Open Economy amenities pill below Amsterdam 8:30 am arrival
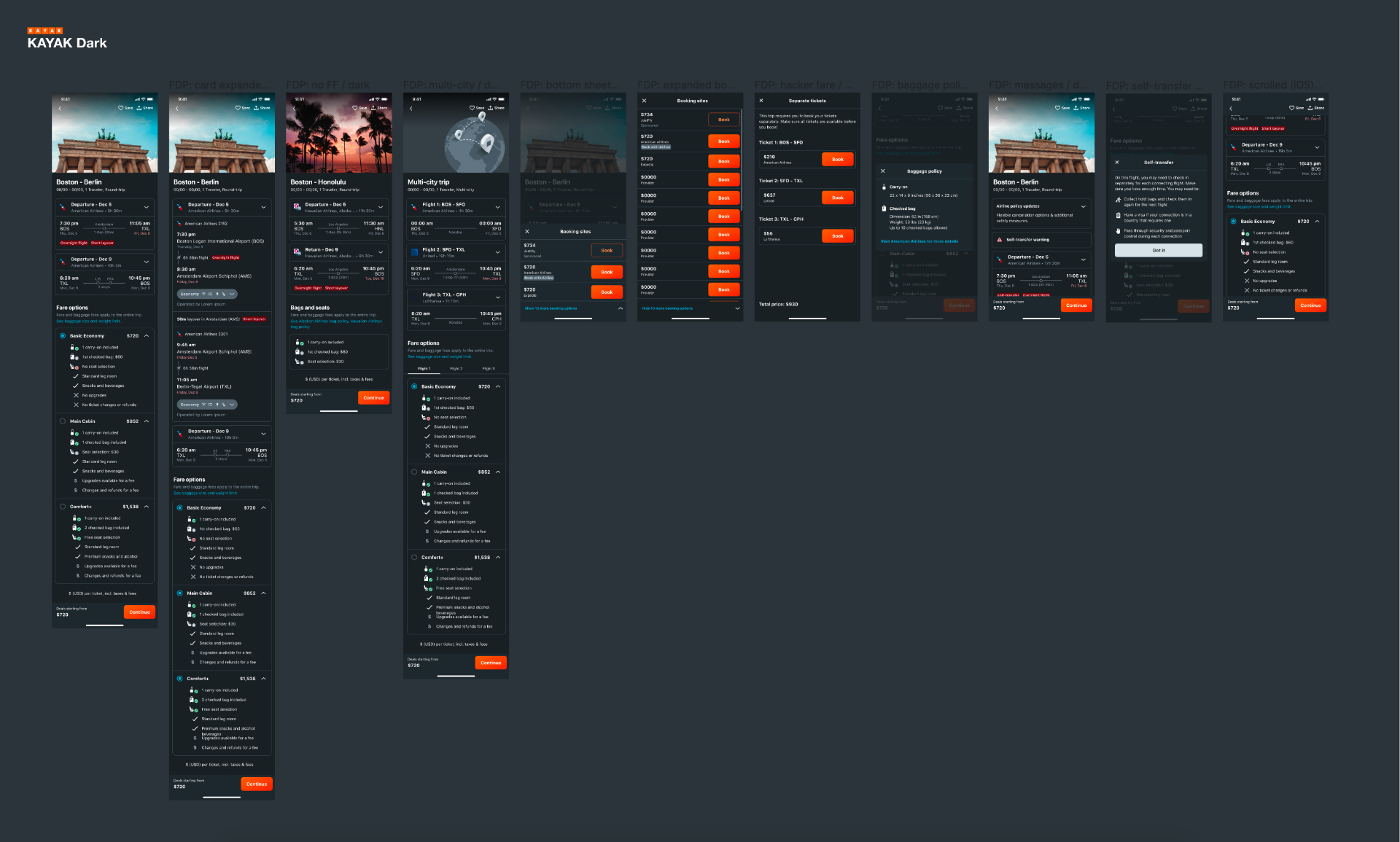 point(207,294)
